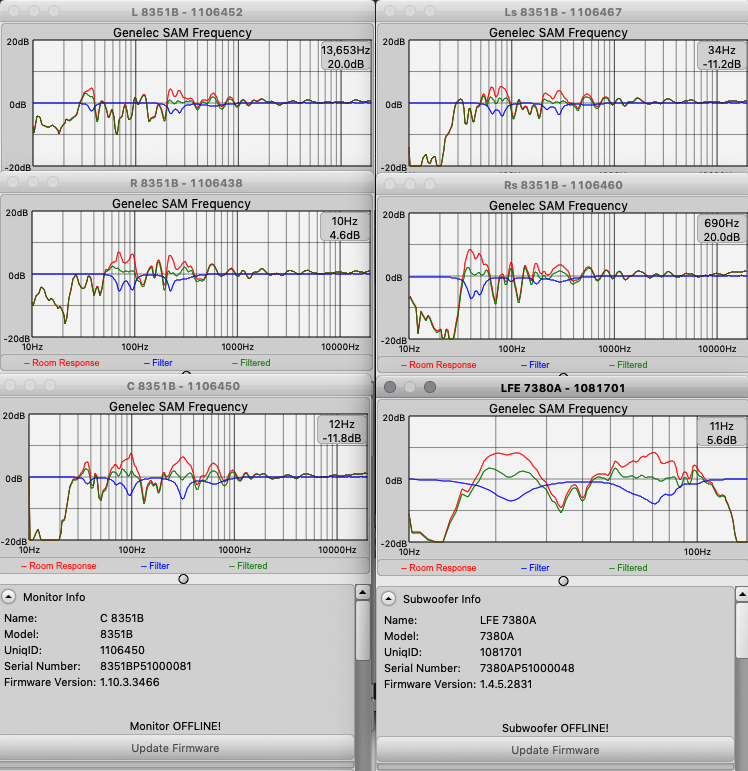Screen dimensions: 748x771
Task: Click firmware version 1.10.3.3466
Action: pos(130,682)
